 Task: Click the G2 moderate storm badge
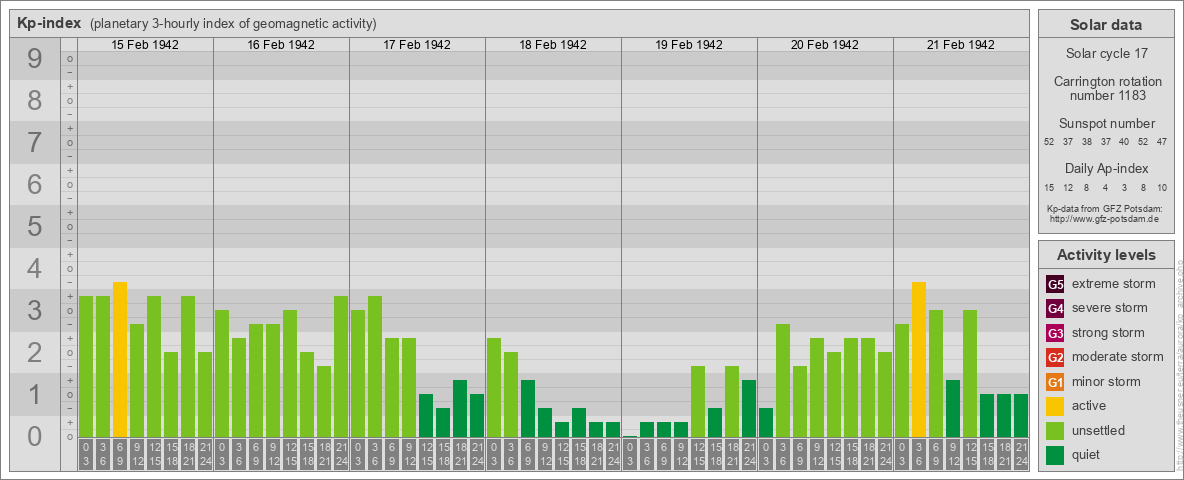coord(1055,357)
